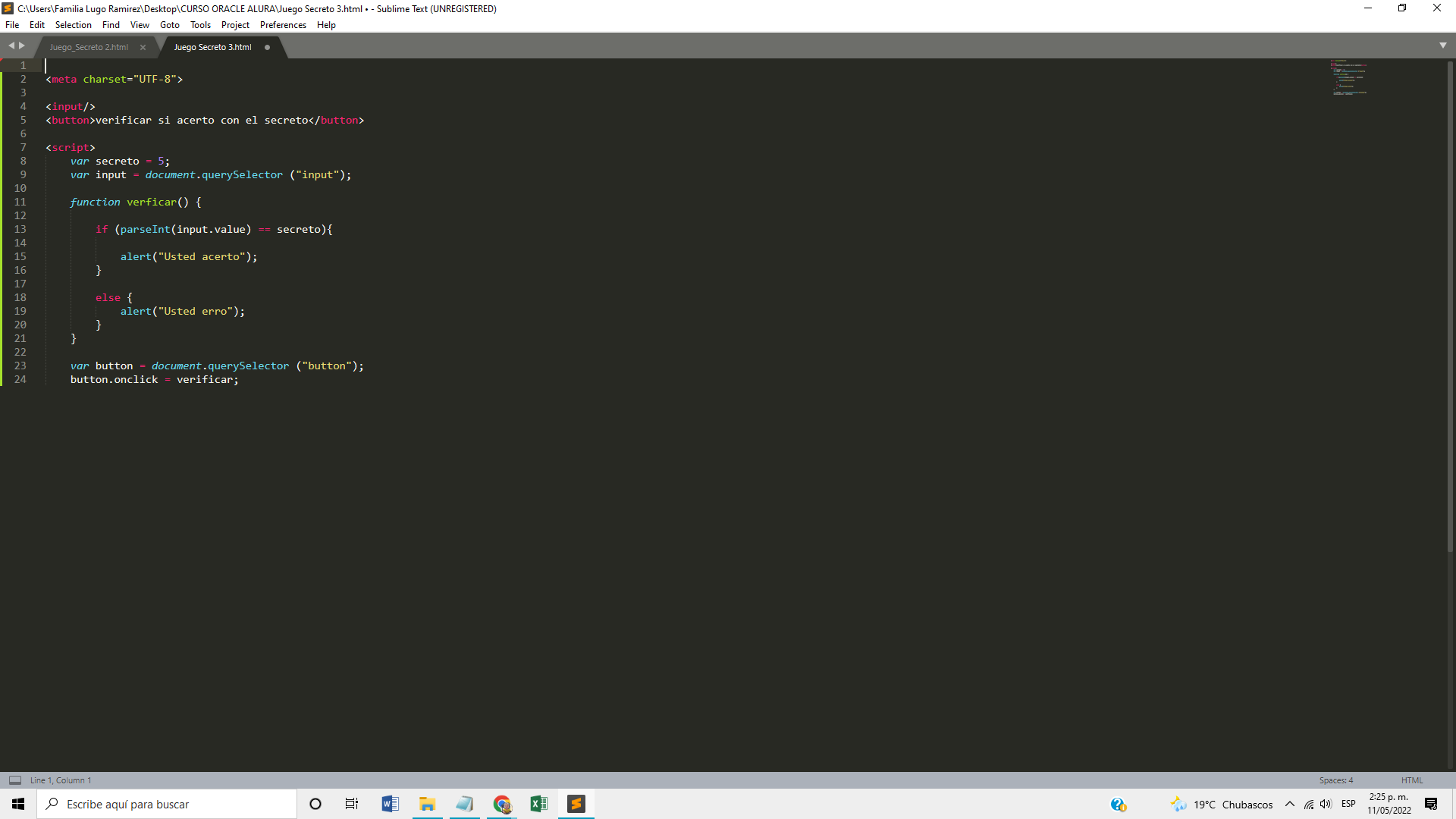Click the alert "Usted acerto" line
This screenshot has height=819, width=1456.
189,257
